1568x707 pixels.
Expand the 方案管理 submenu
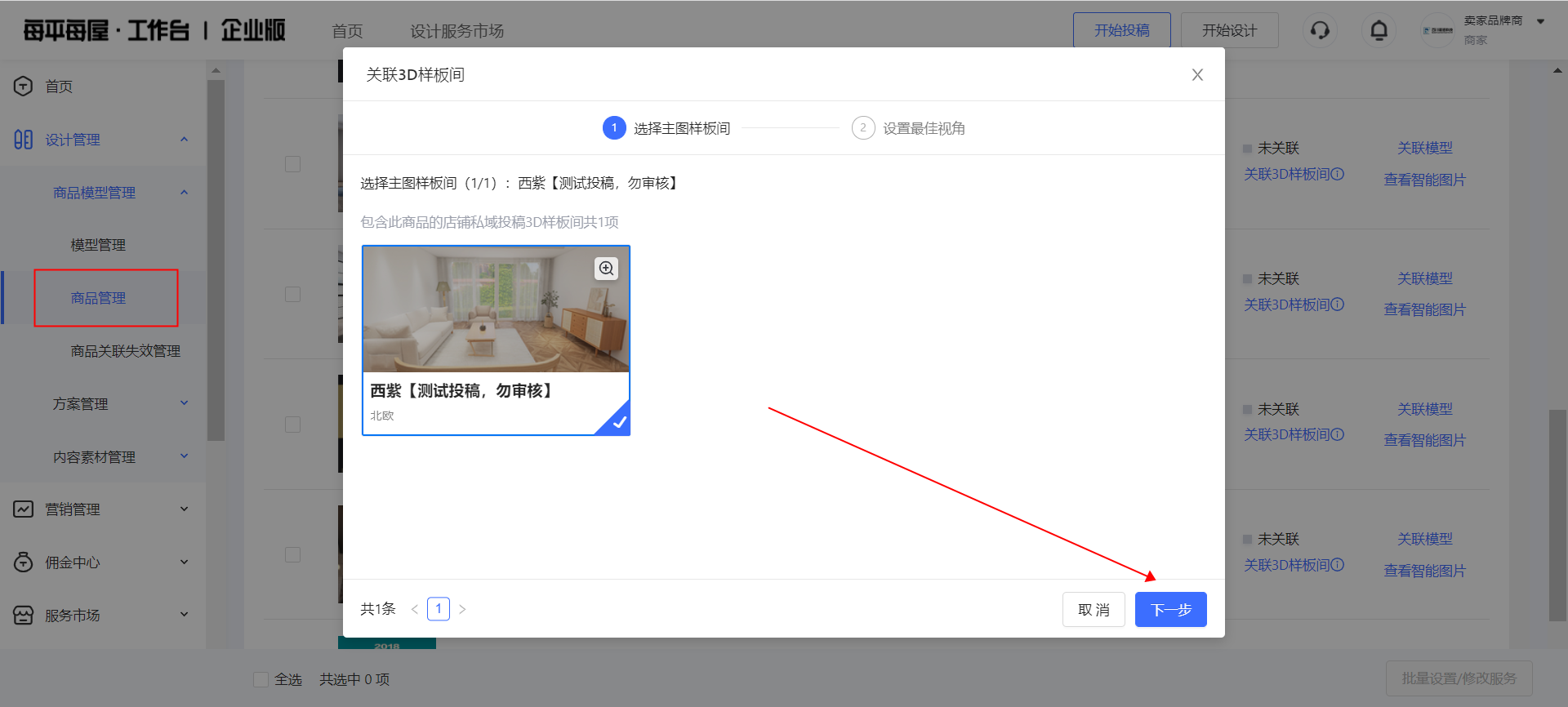(185, 403)
